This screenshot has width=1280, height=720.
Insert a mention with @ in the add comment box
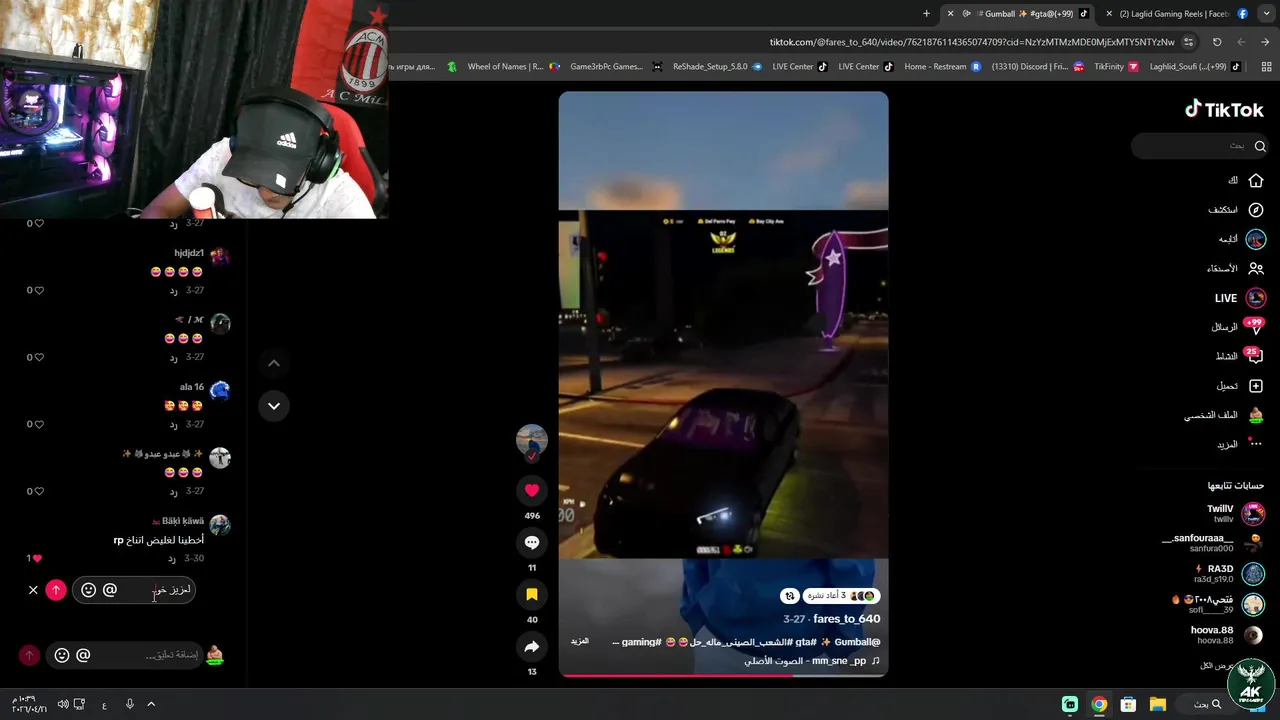tap(83, 655)
